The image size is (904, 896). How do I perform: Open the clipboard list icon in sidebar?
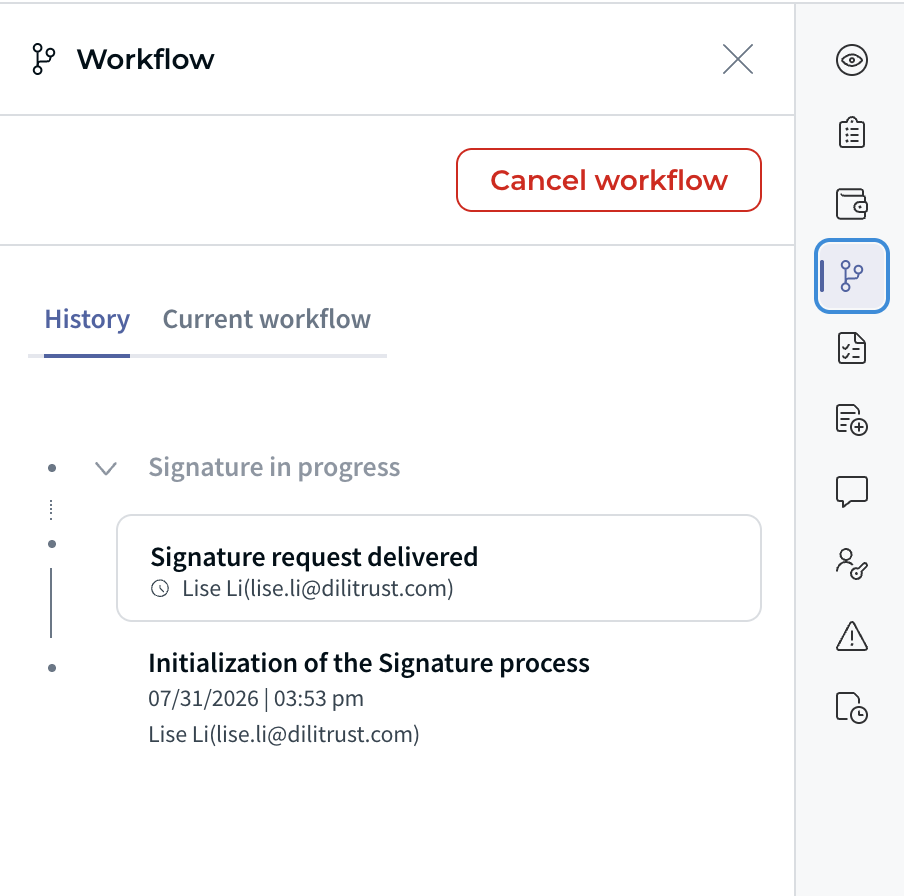tap(852, 132)
